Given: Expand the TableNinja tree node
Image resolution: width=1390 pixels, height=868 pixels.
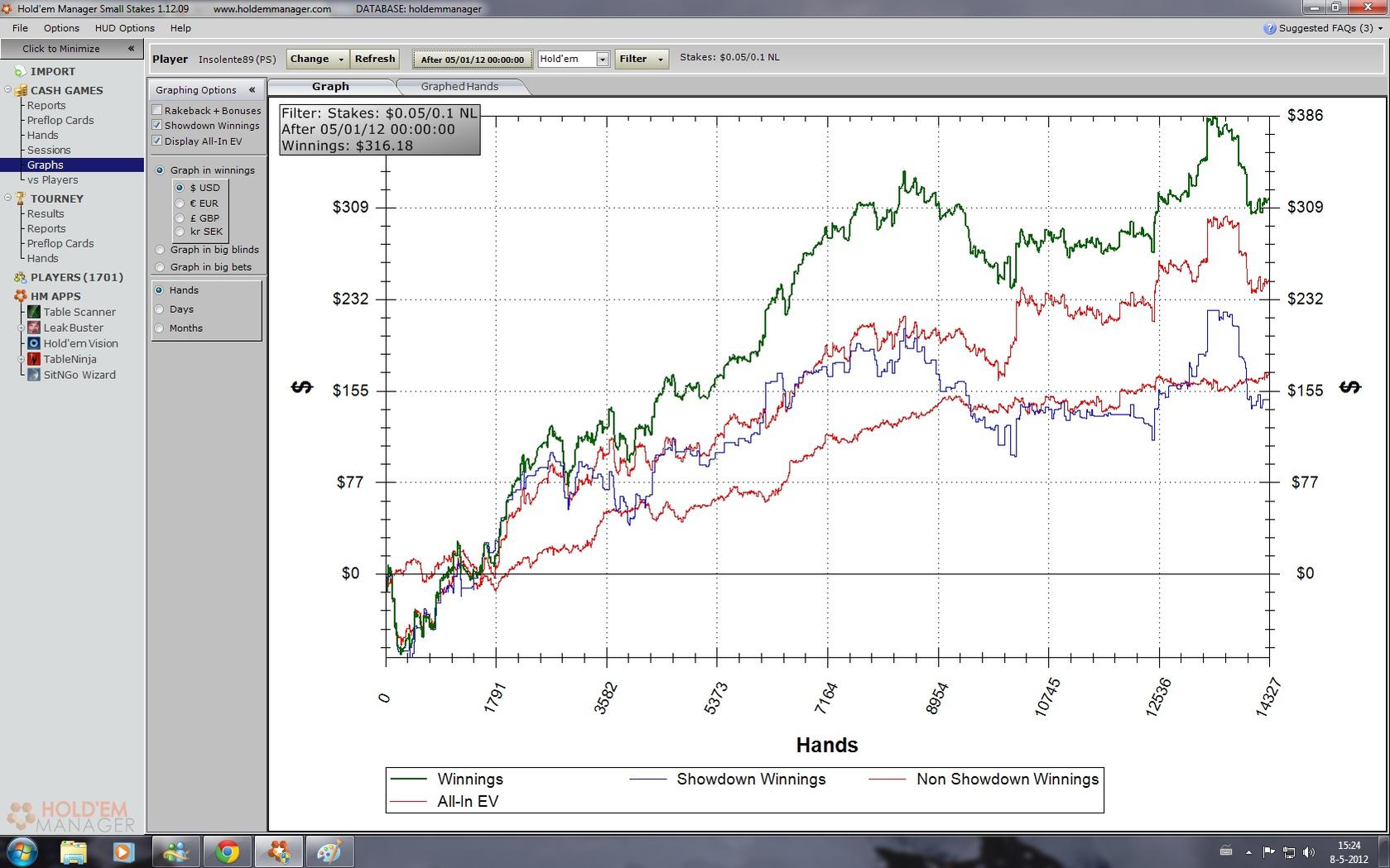Looking at the screenshot, I should [x=22, y=359].
